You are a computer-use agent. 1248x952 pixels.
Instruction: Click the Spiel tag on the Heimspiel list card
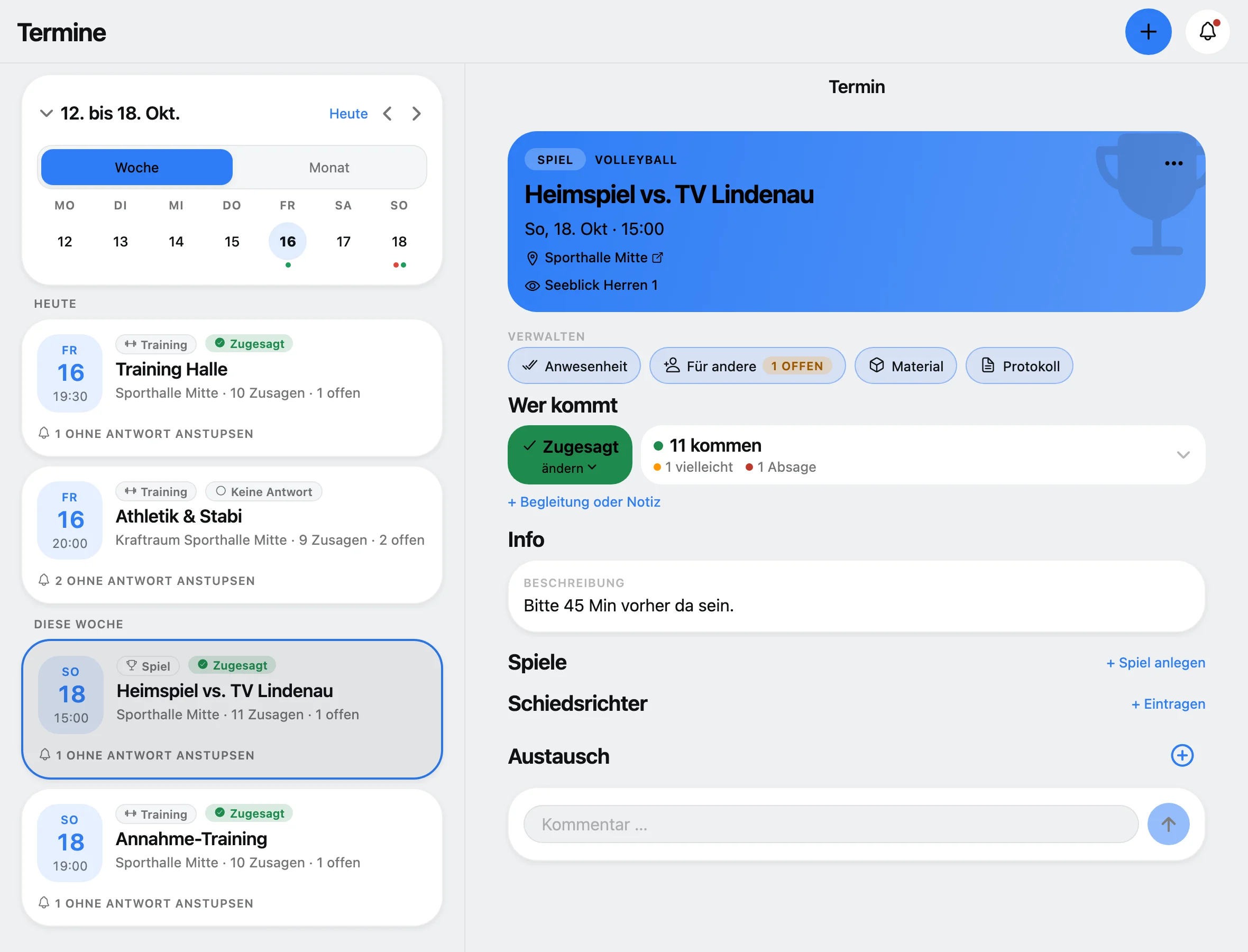click(148, 666)
